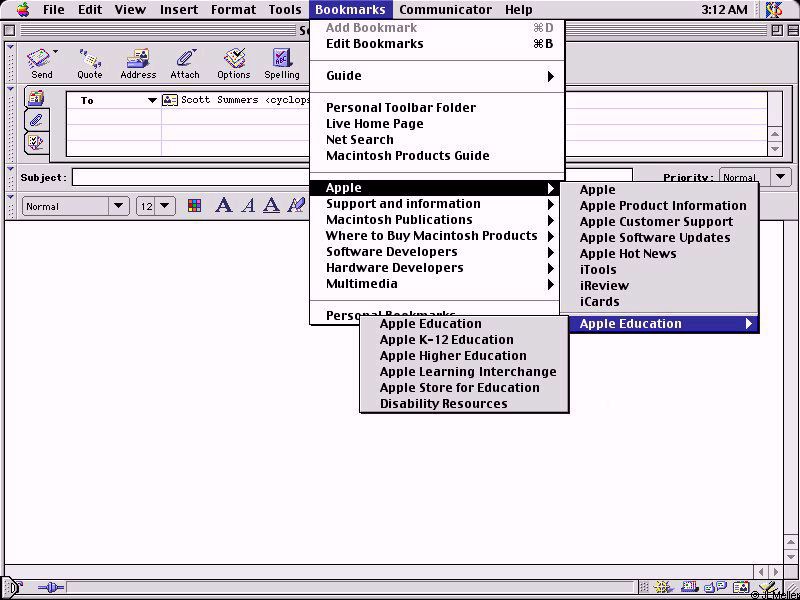
Task: Open the Send button's small dropdown arrow
Action: (x=55, y=51)
